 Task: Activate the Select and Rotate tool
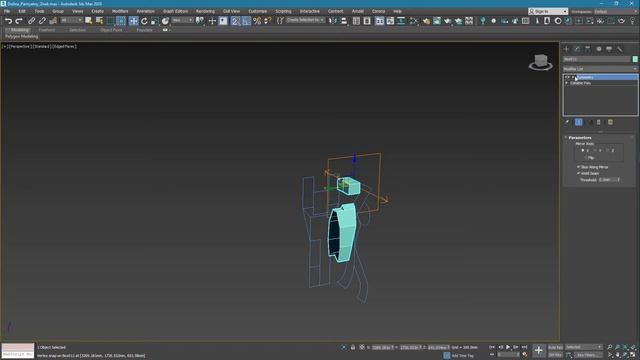tap(144, 21)
